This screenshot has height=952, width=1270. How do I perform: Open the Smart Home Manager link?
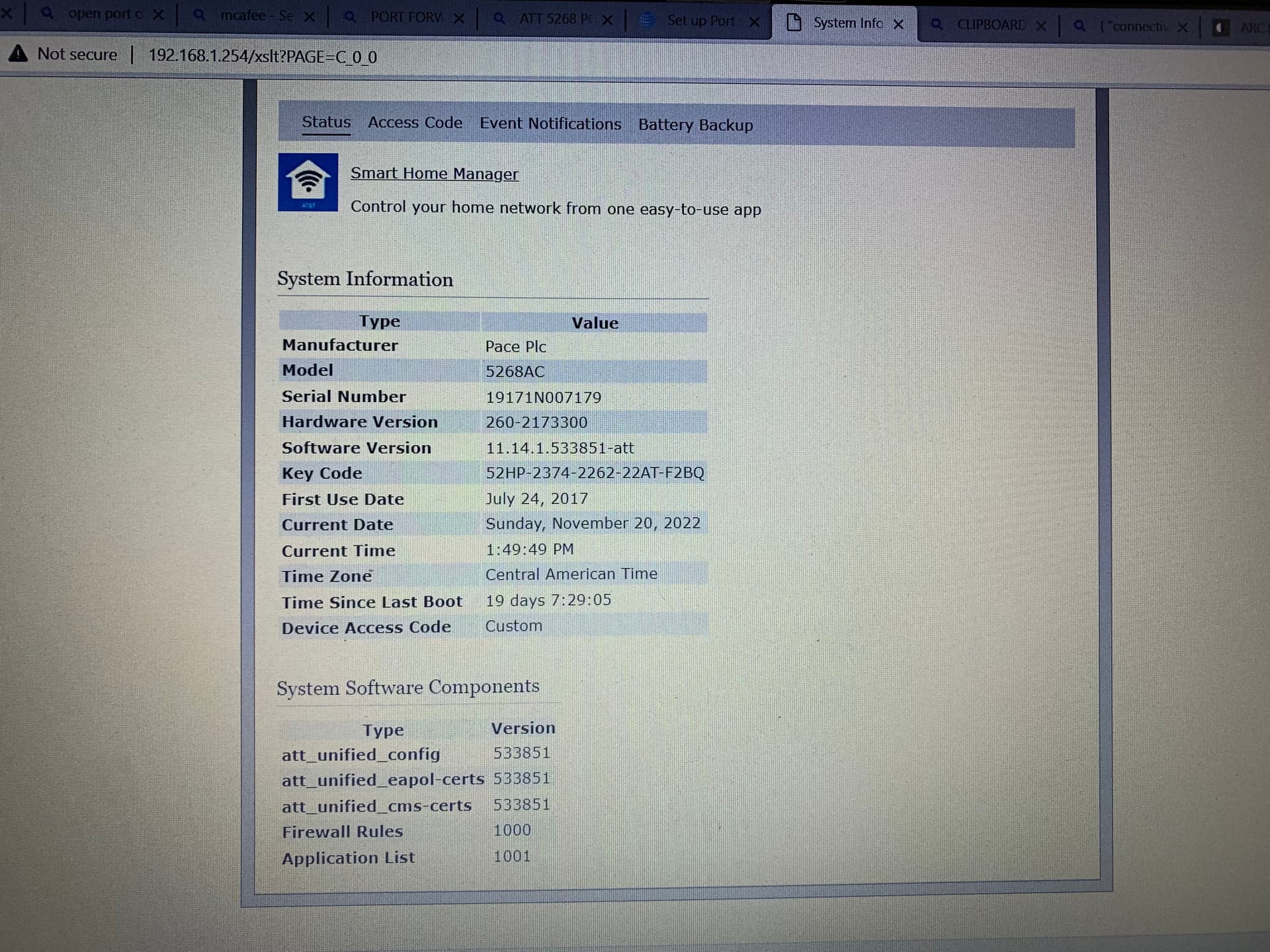click(x=435, y=173)
